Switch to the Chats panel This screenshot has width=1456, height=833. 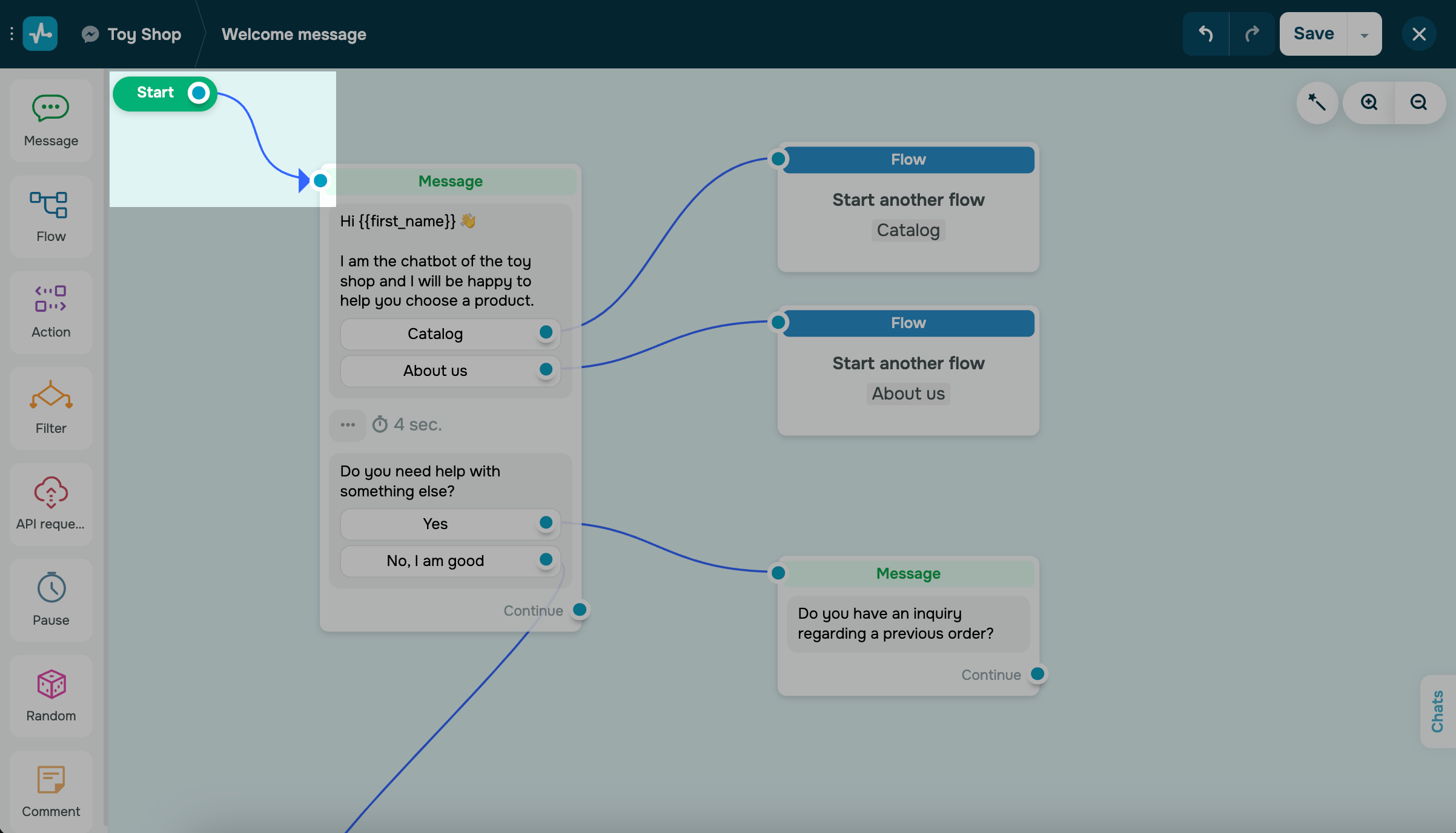click(1439, 711)
